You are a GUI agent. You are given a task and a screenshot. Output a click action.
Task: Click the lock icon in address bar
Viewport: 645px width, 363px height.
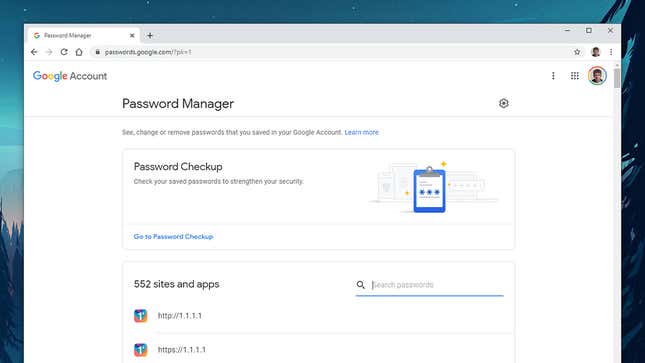point(97,52)
